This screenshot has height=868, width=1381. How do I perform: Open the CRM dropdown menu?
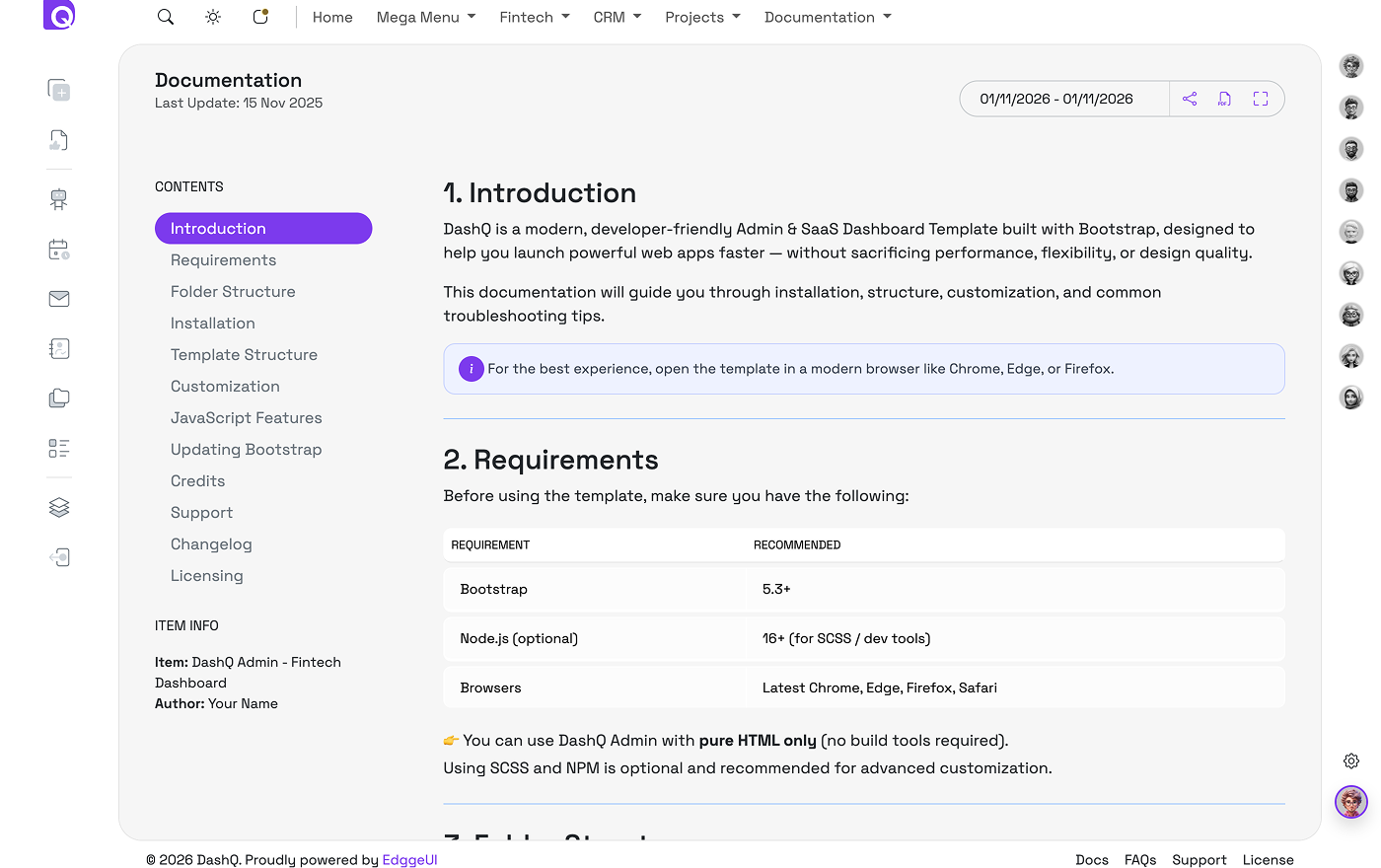point(617,17)
